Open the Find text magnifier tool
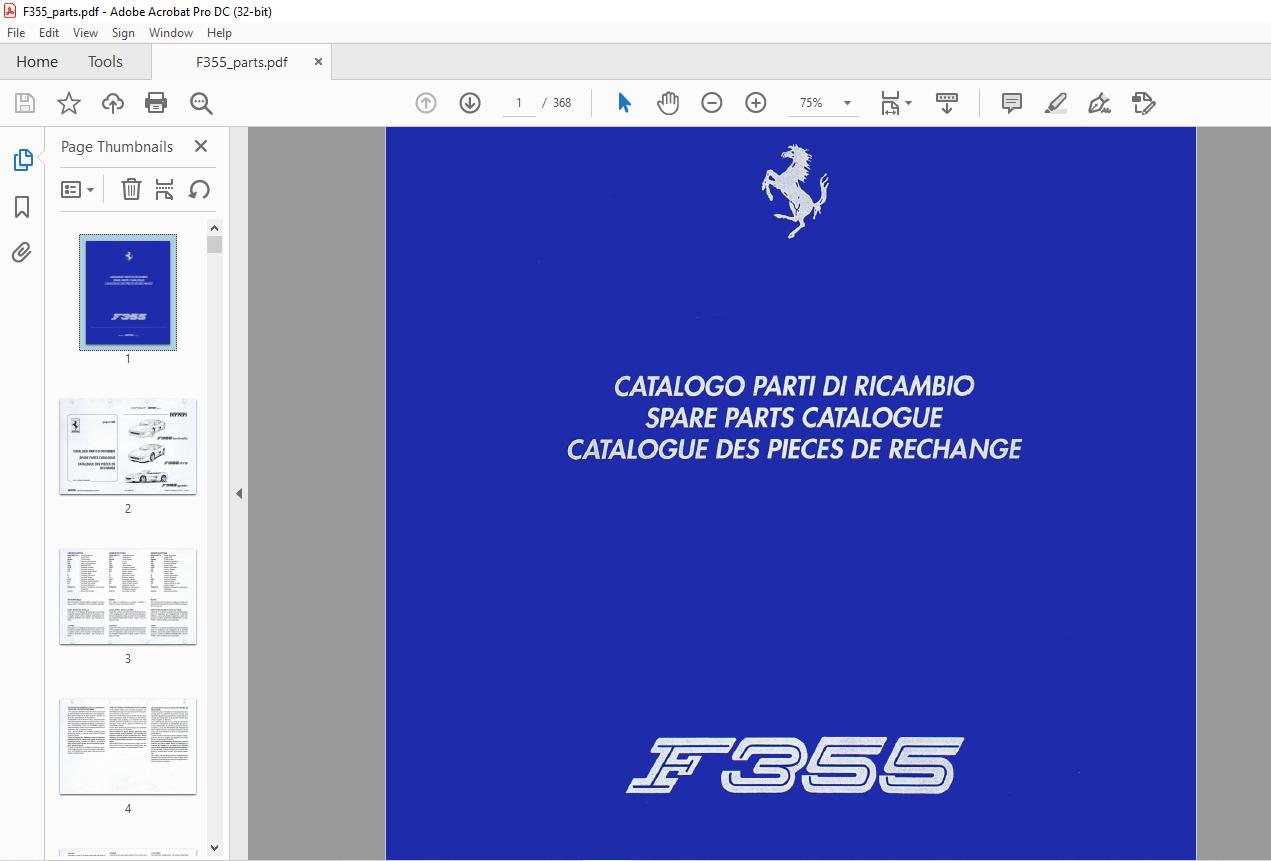1271x861 pixels. [201, 103]
